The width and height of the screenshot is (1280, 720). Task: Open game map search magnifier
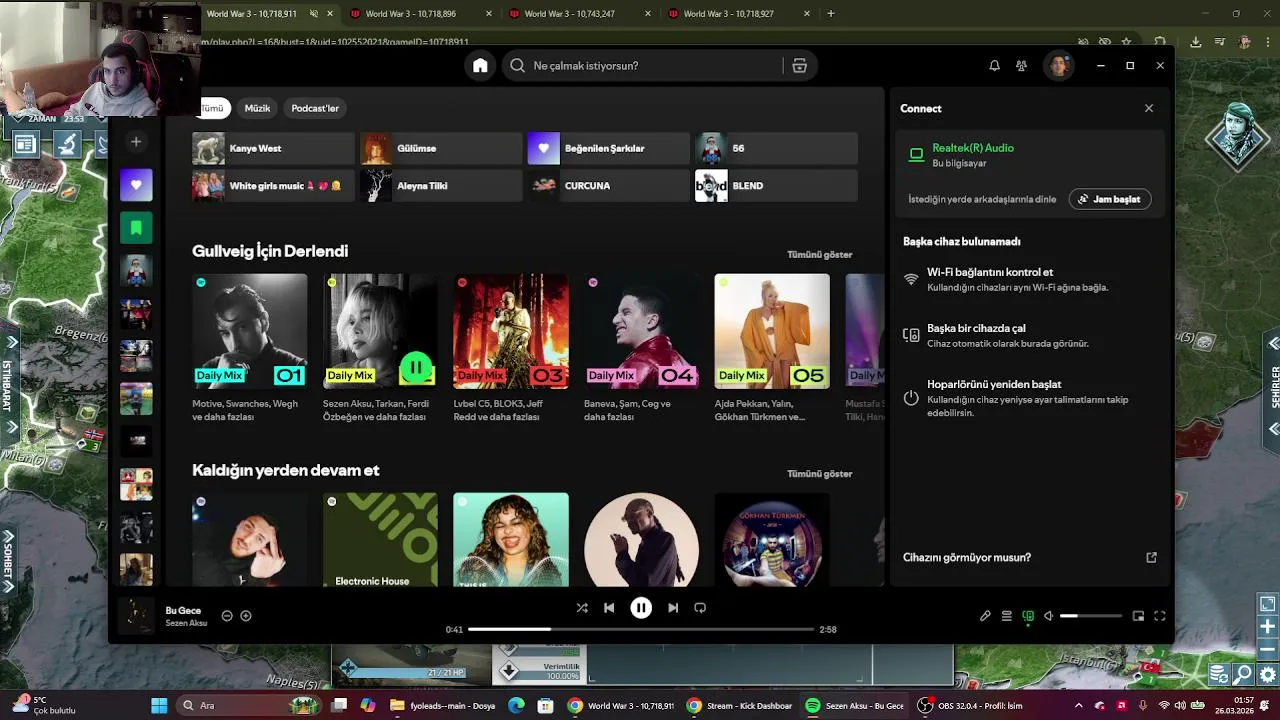pos(1243,675)
